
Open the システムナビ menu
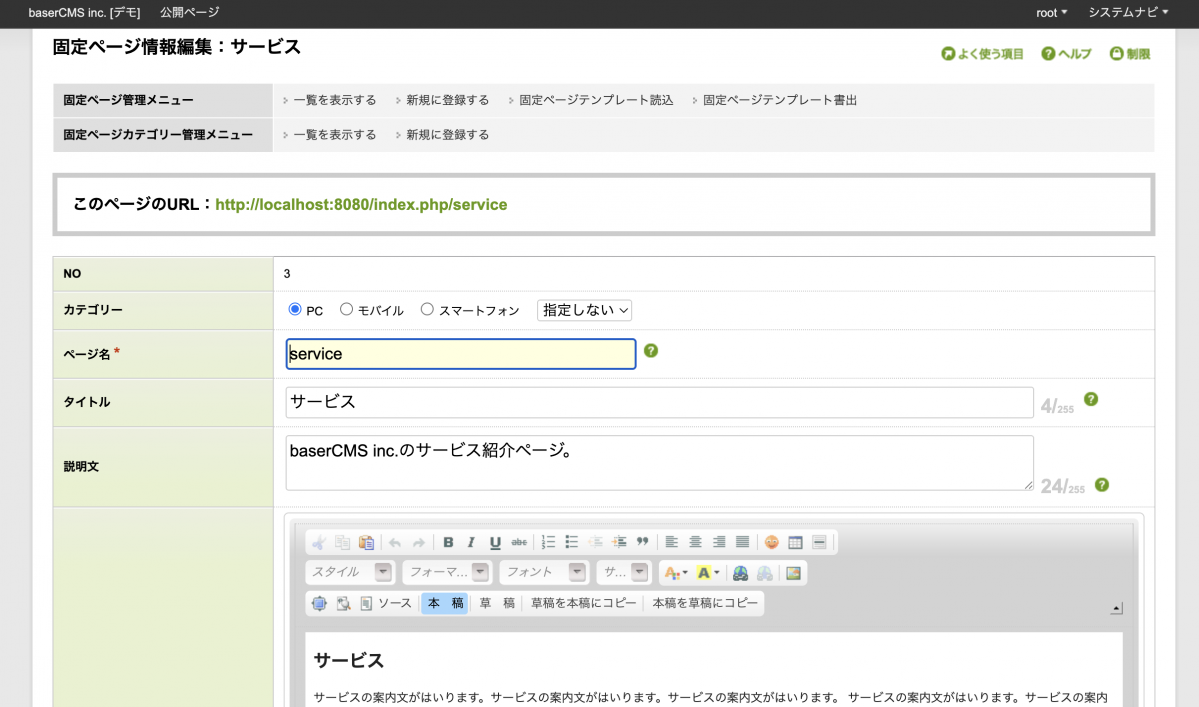coord(1128,12)
